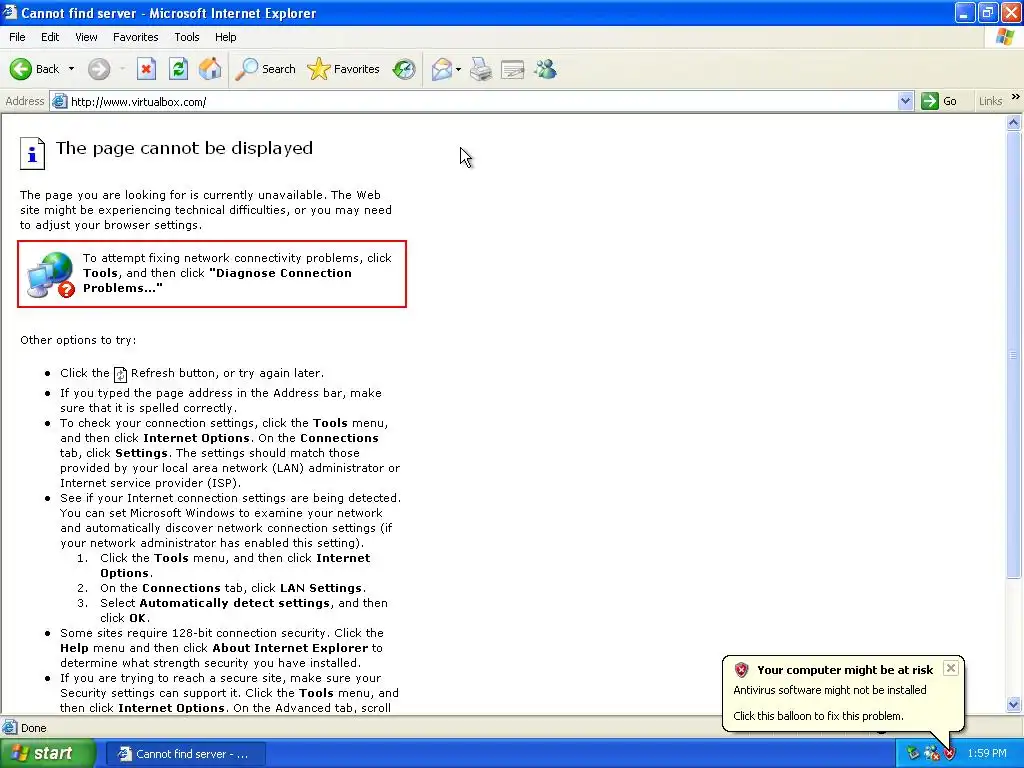The width and height of the screenshot is (1024, 768).
Task: Click the network globe diagnose icon
Action: coord(50,275)
